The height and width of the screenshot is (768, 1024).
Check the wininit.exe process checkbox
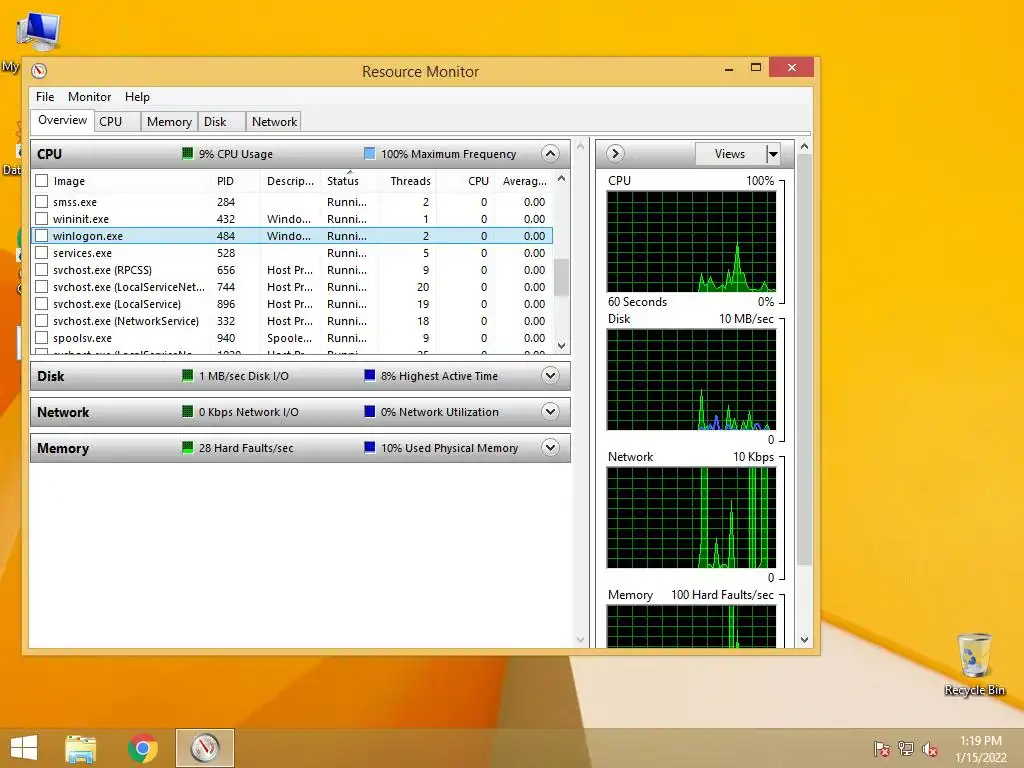[x=41, y=218]
